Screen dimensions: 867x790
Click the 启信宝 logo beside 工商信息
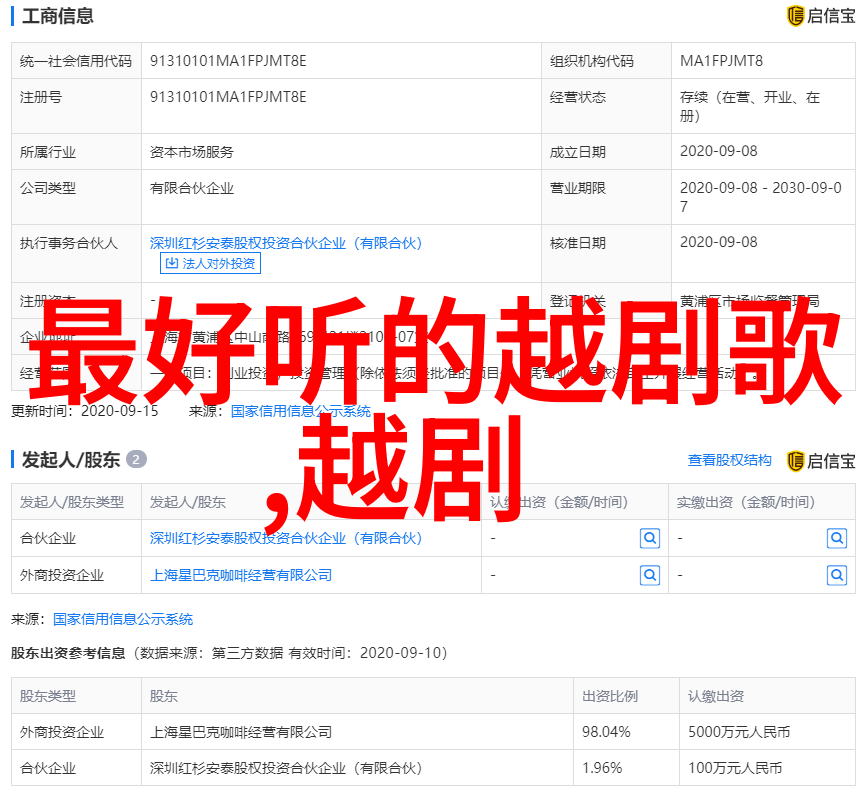[821, 15]
